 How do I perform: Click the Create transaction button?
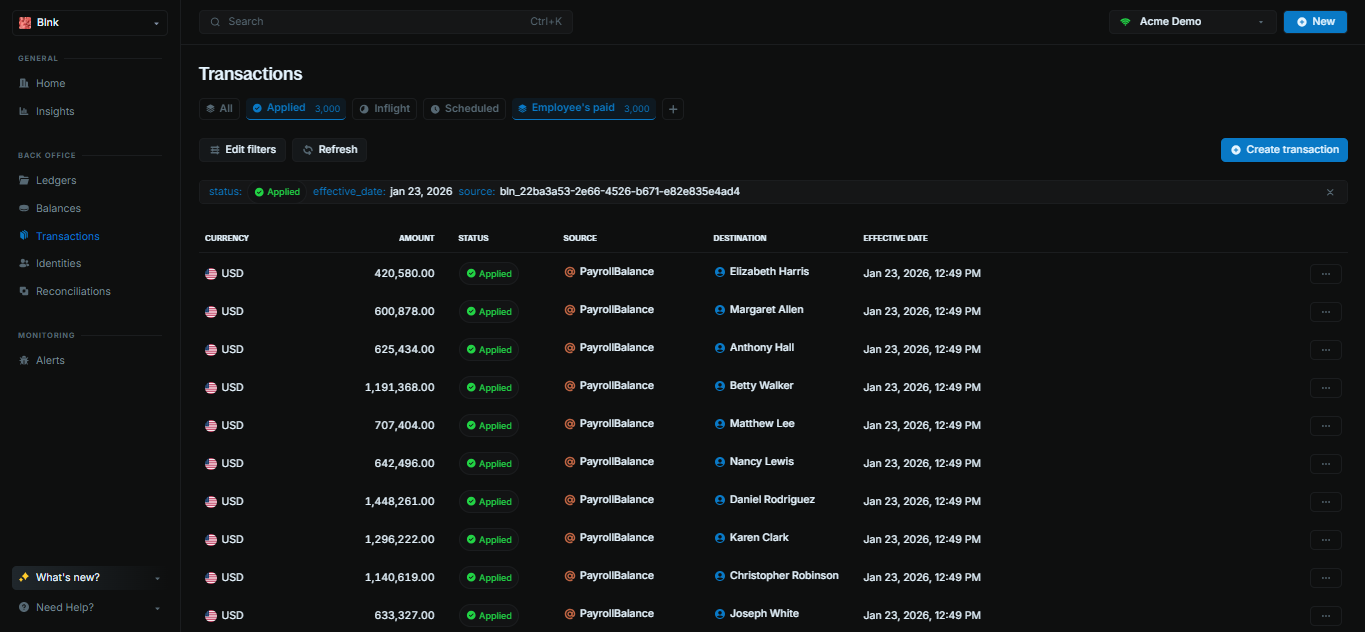click(x=1284, y=150)
